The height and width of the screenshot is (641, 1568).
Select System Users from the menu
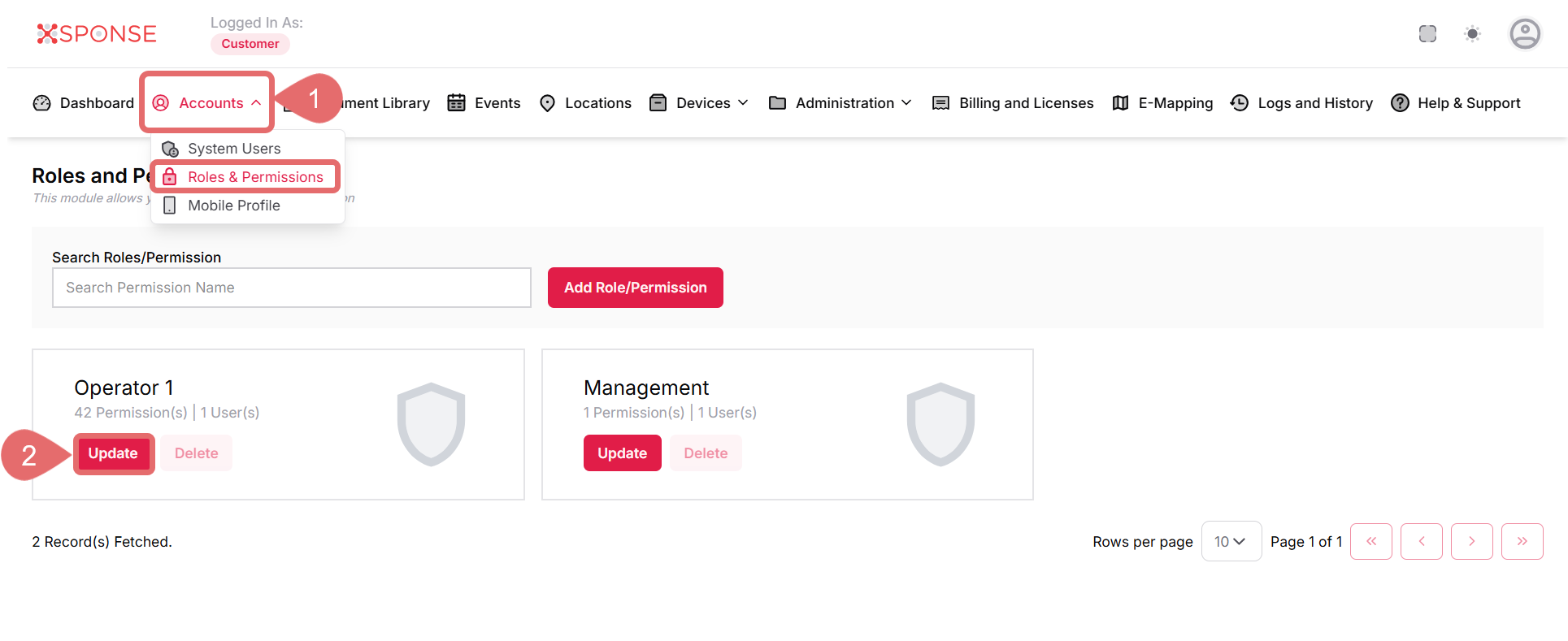(233, 149)
